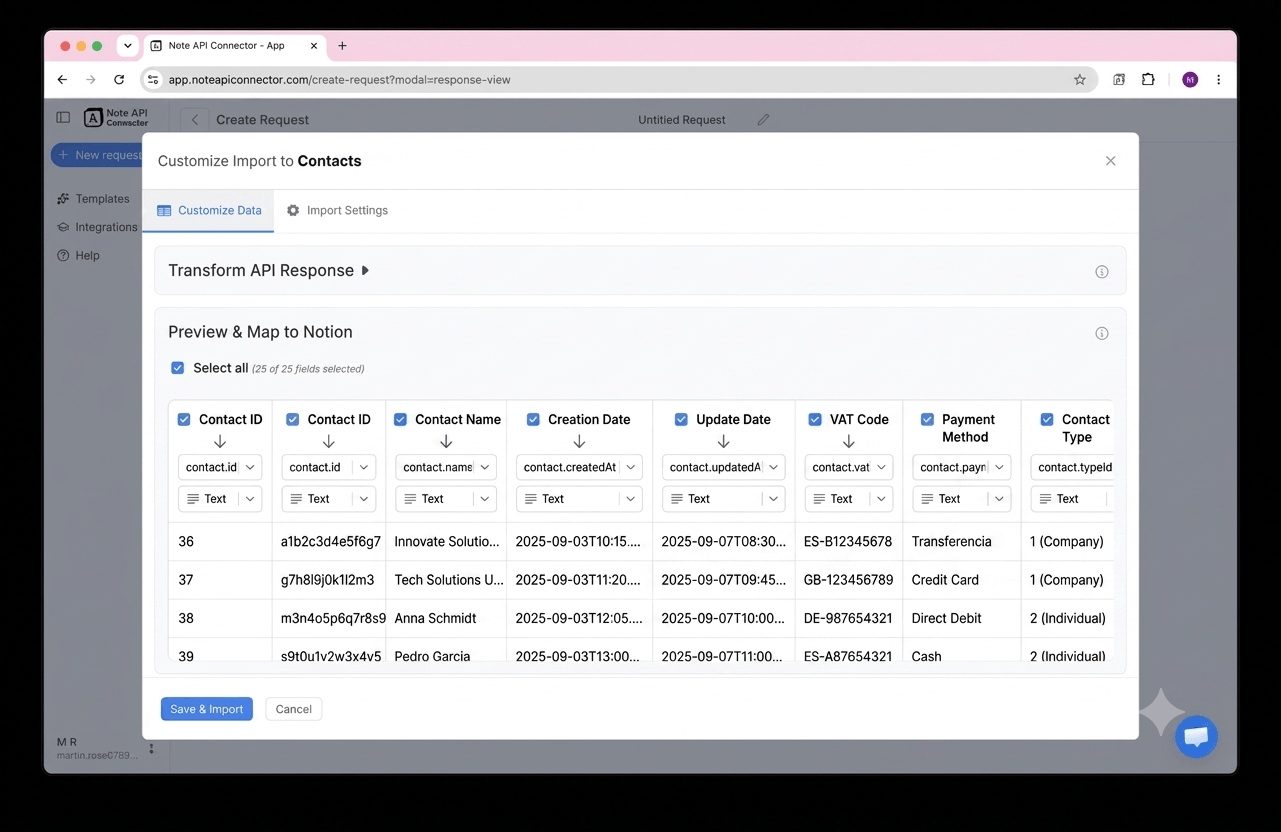Uncheck Contact ID column listing a1b2c3d4e5f6g7
The image size is (1281, 832).
point(292,420)
